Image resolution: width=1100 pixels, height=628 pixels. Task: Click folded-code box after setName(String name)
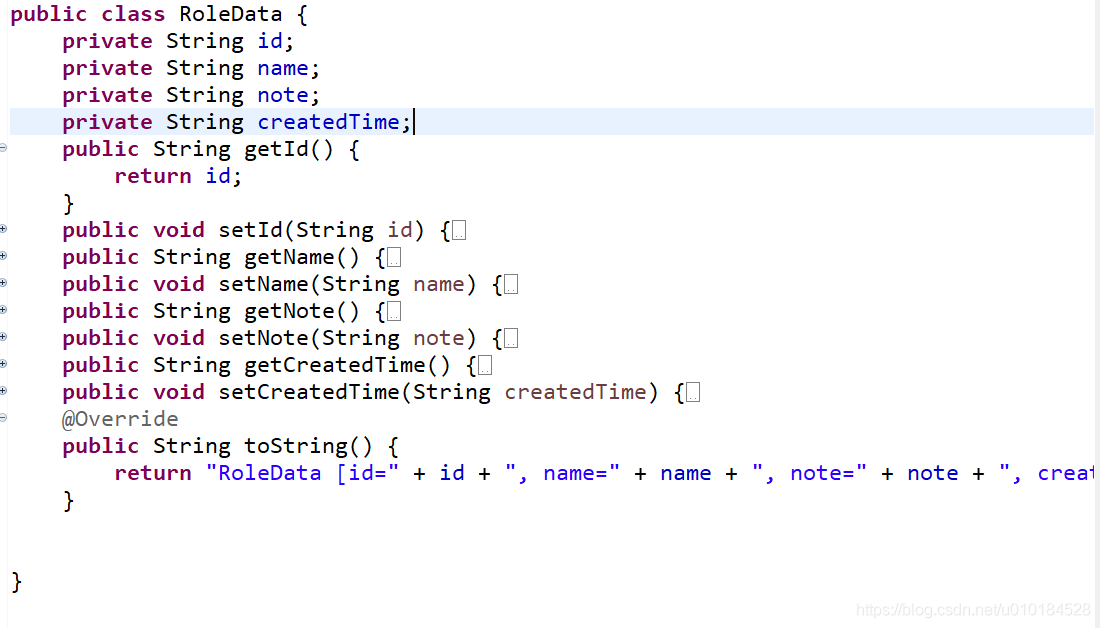511,285
